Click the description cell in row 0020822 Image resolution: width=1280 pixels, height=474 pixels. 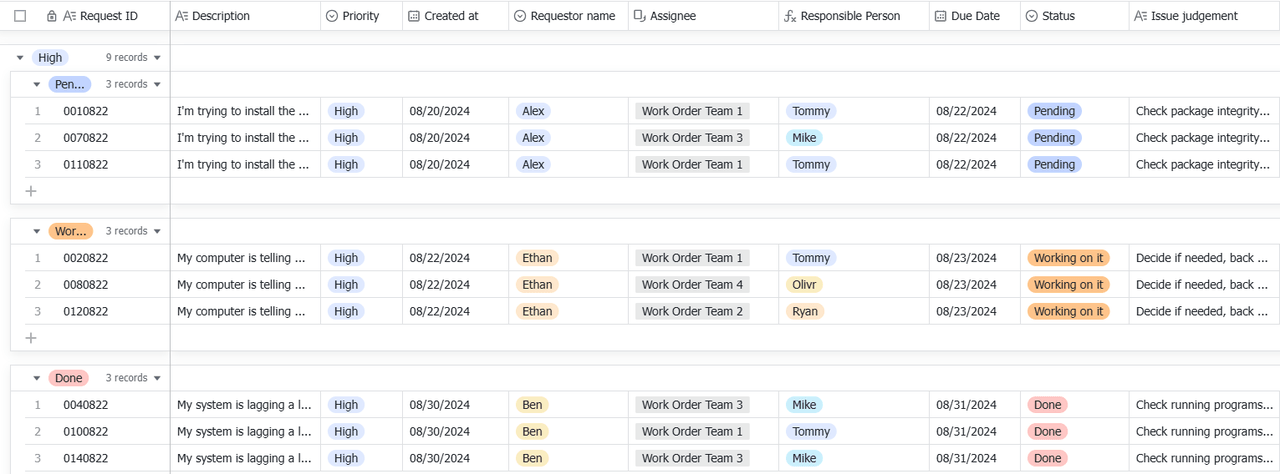pos(246,258)
